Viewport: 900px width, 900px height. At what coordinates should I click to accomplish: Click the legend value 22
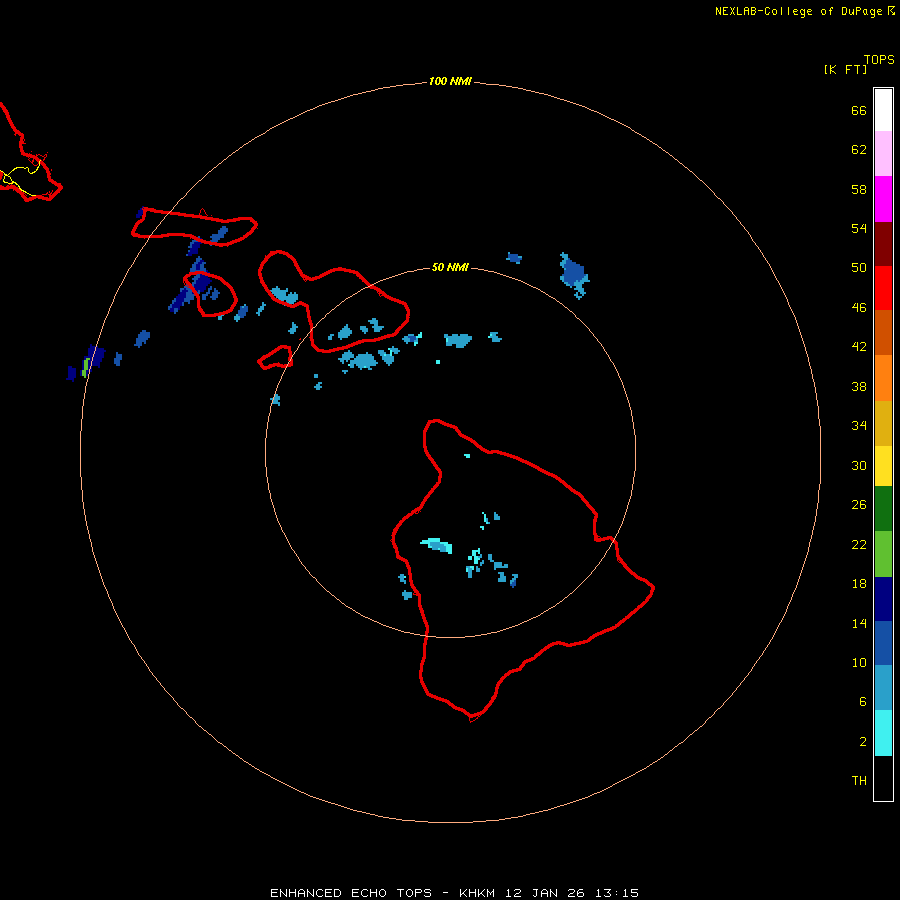[859, 544]
